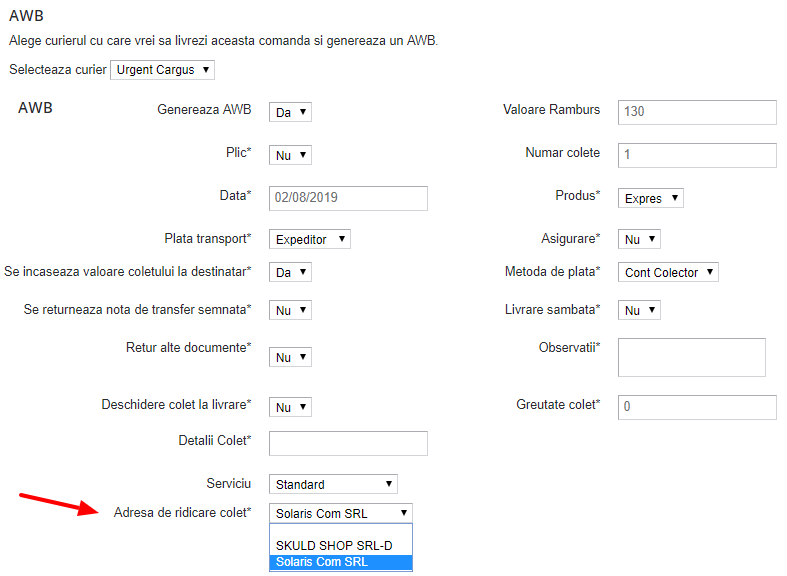The width and height of the screenshot is (787, 576).
Task: Click the Valoare Ramburs input field
Action: pyautogui.click(x=697, y=112)
